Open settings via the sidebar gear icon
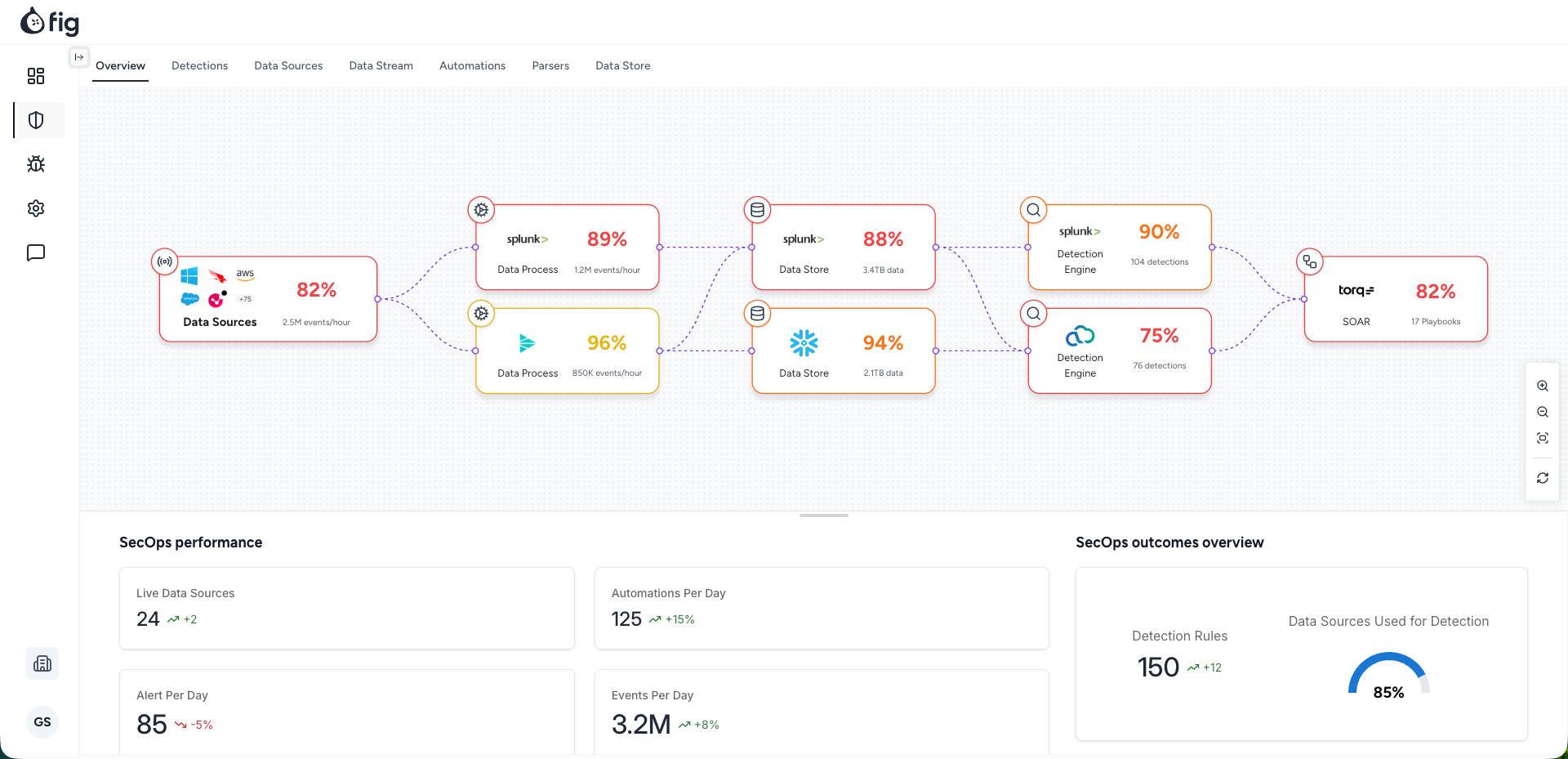Image resolution: width=1568 pixels, height=759 pixels. (x=35, y=208)
